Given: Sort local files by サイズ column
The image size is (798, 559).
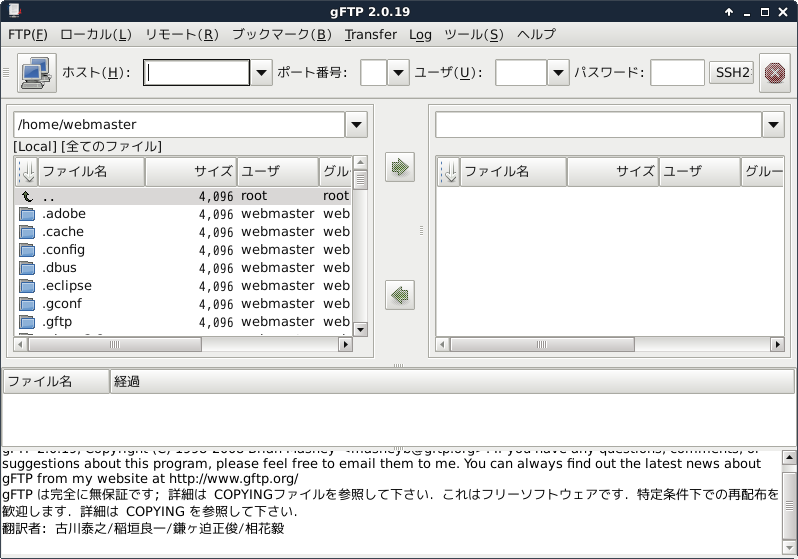Looking at the screenshot, I should click(191, 172).
